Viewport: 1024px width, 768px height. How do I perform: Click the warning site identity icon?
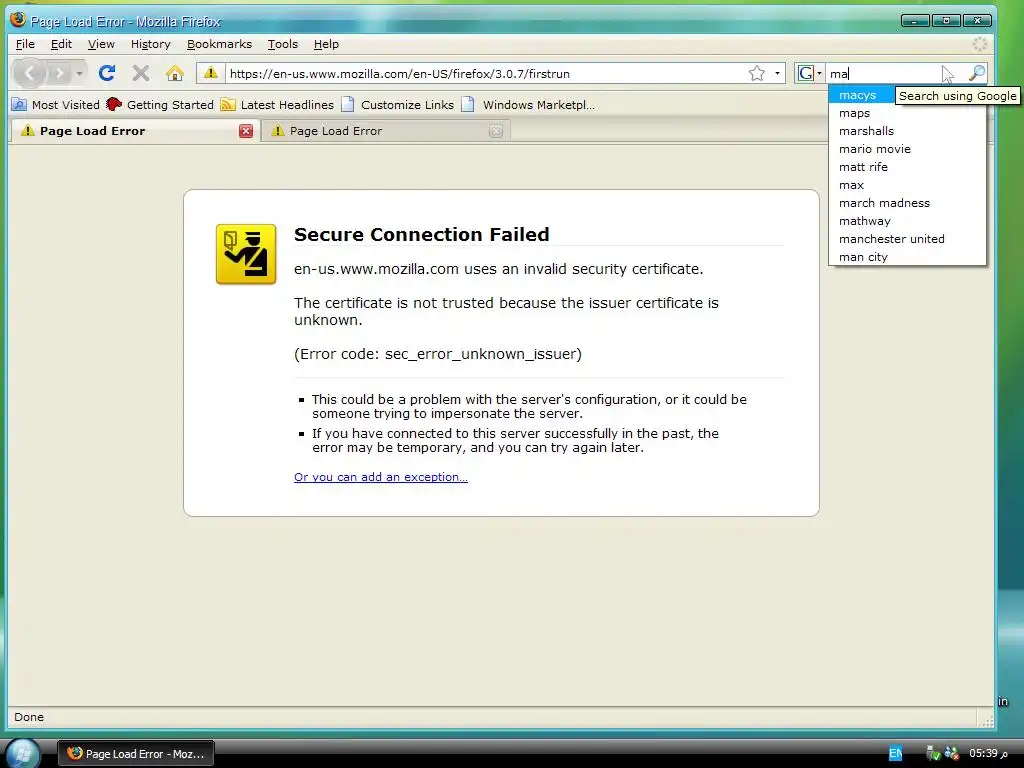tap(210, 73)
